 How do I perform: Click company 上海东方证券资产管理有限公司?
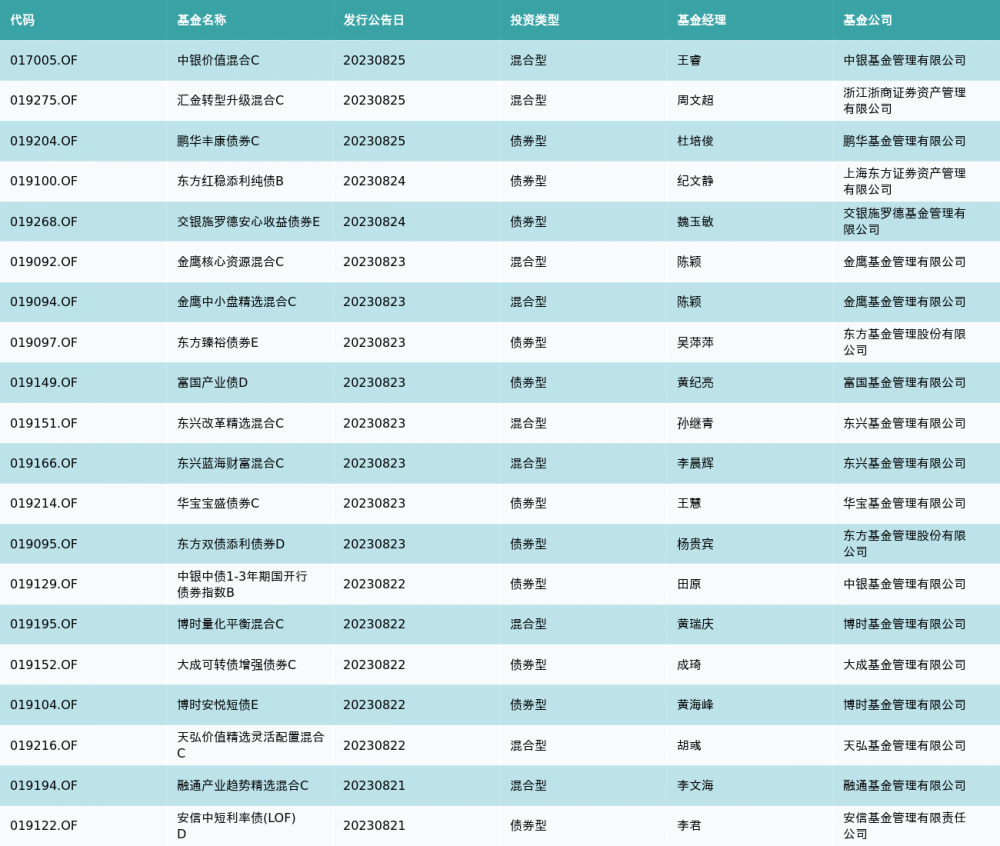(x=904, y=181)
